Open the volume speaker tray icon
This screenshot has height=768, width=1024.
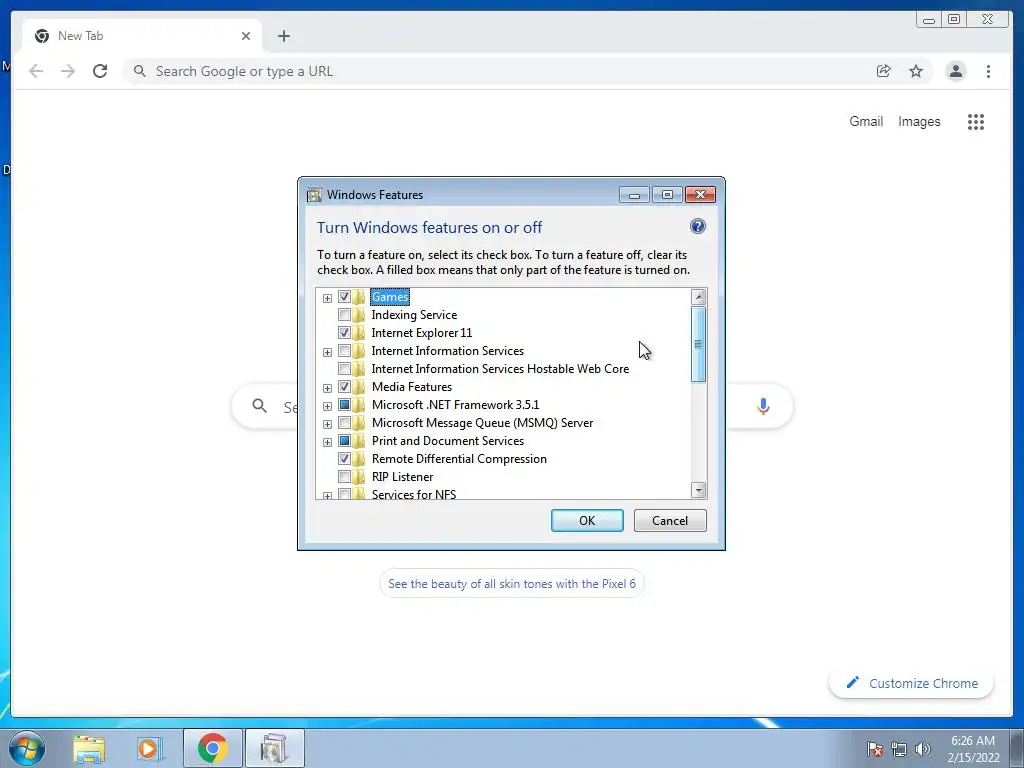click(923, 749)
